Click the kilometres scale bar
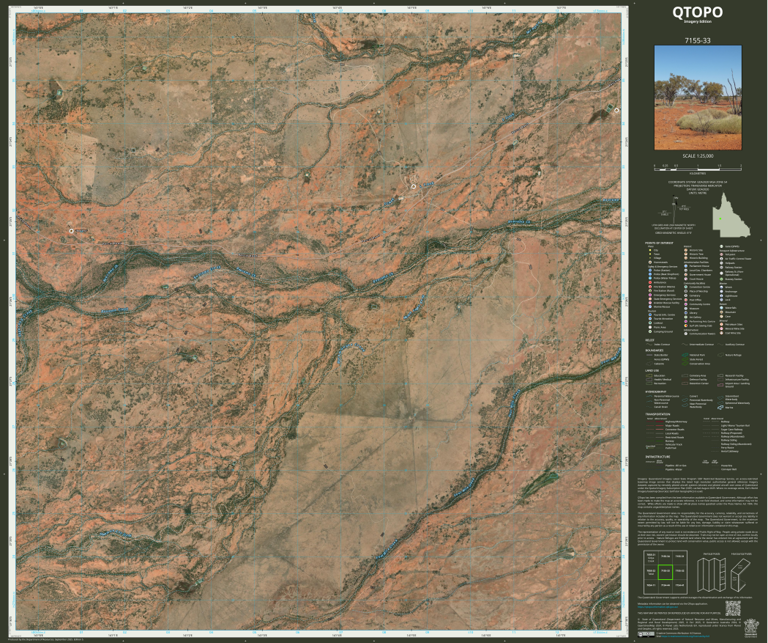 coord(698,167)
